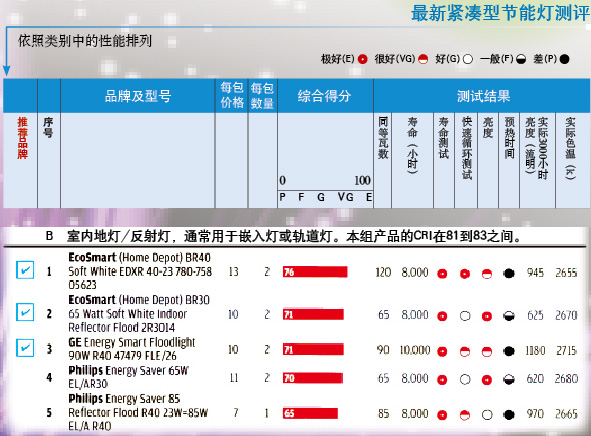
Task: Toggle recommended checkbox for EcoSmart BR40
Action: click(x=25, y=270)
